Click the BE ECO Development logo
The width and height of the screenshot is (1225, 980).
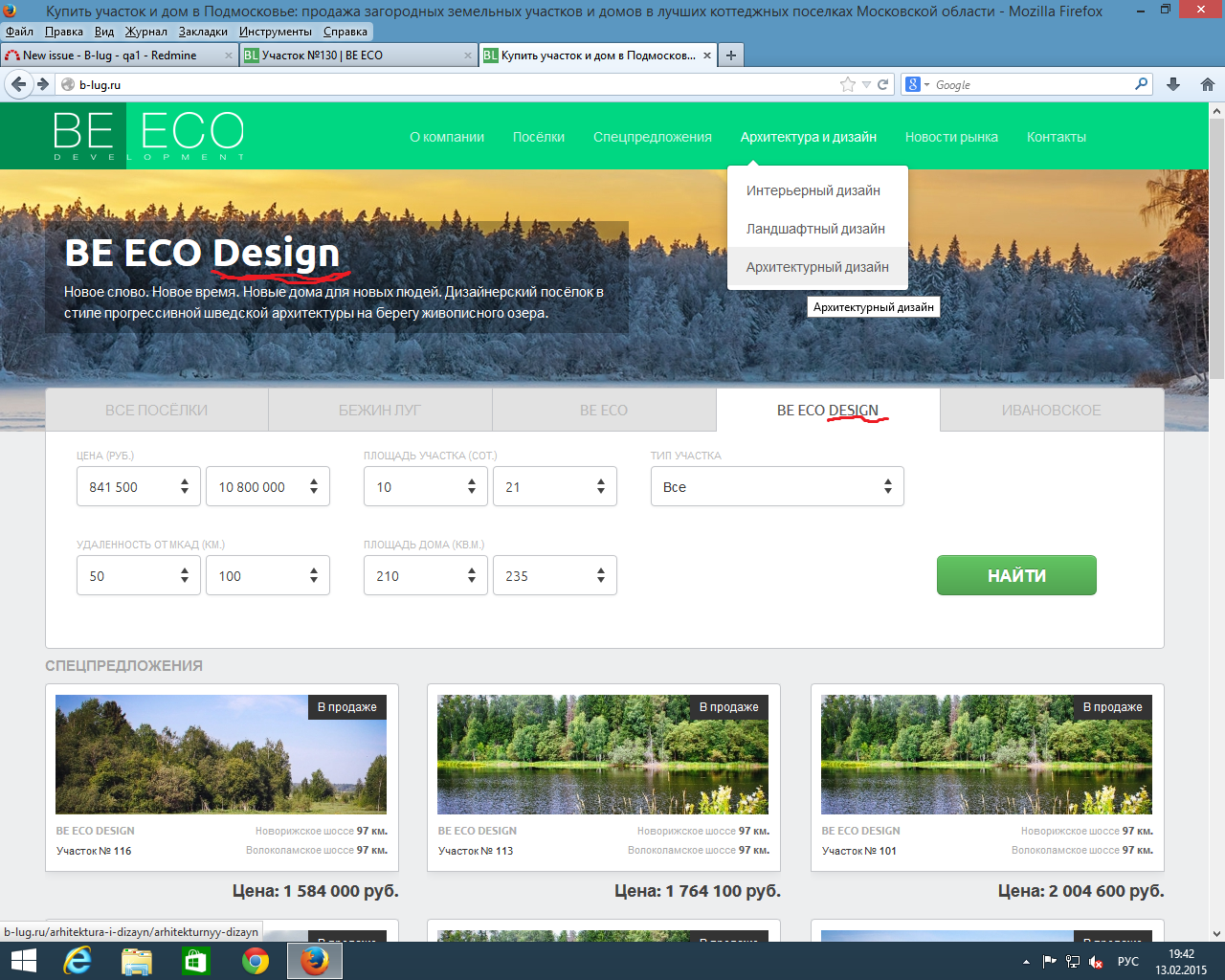coord(148,136)
